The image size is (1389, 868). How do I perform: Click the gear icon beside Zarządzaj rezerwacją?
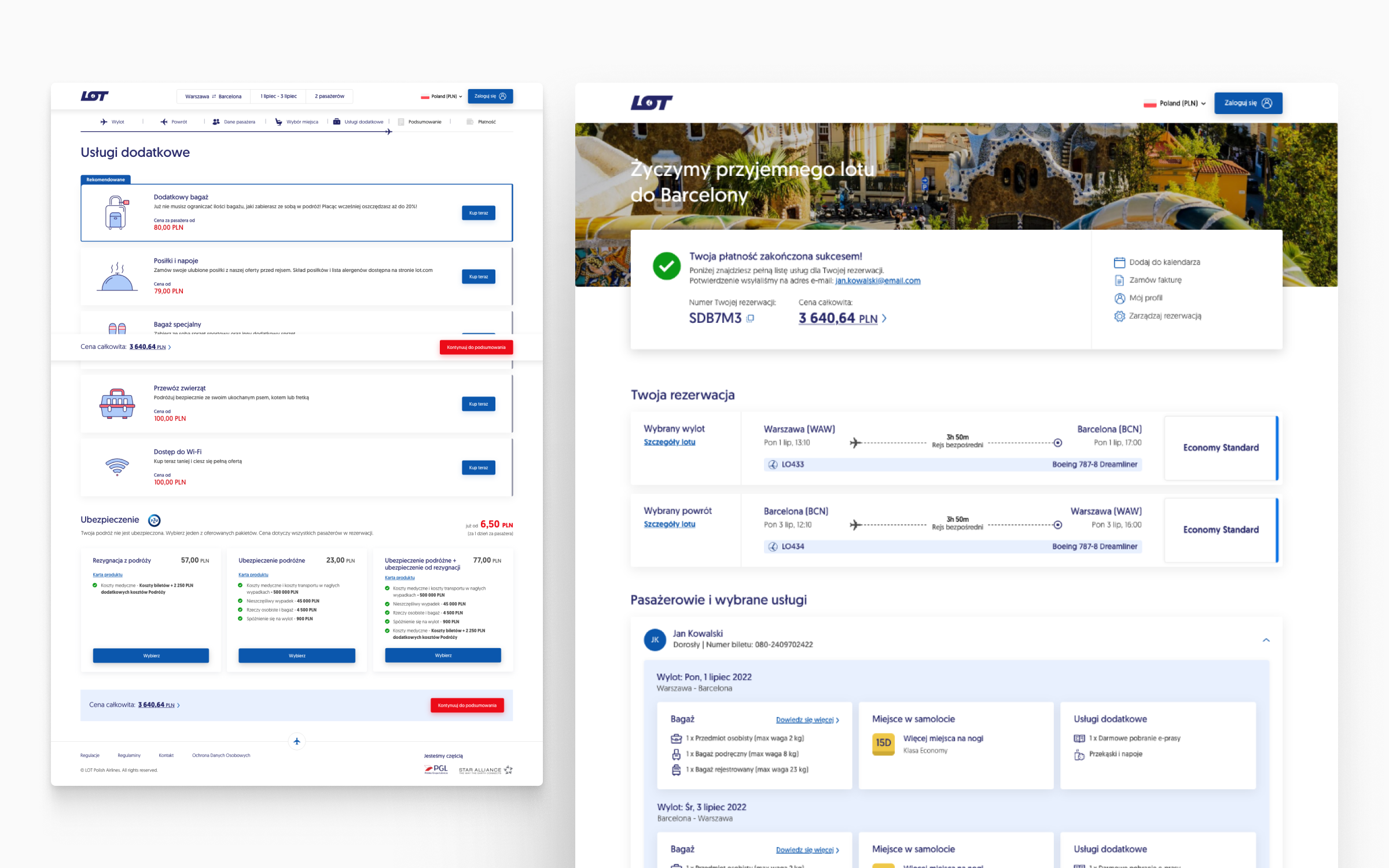click(x=1119, y=317)
